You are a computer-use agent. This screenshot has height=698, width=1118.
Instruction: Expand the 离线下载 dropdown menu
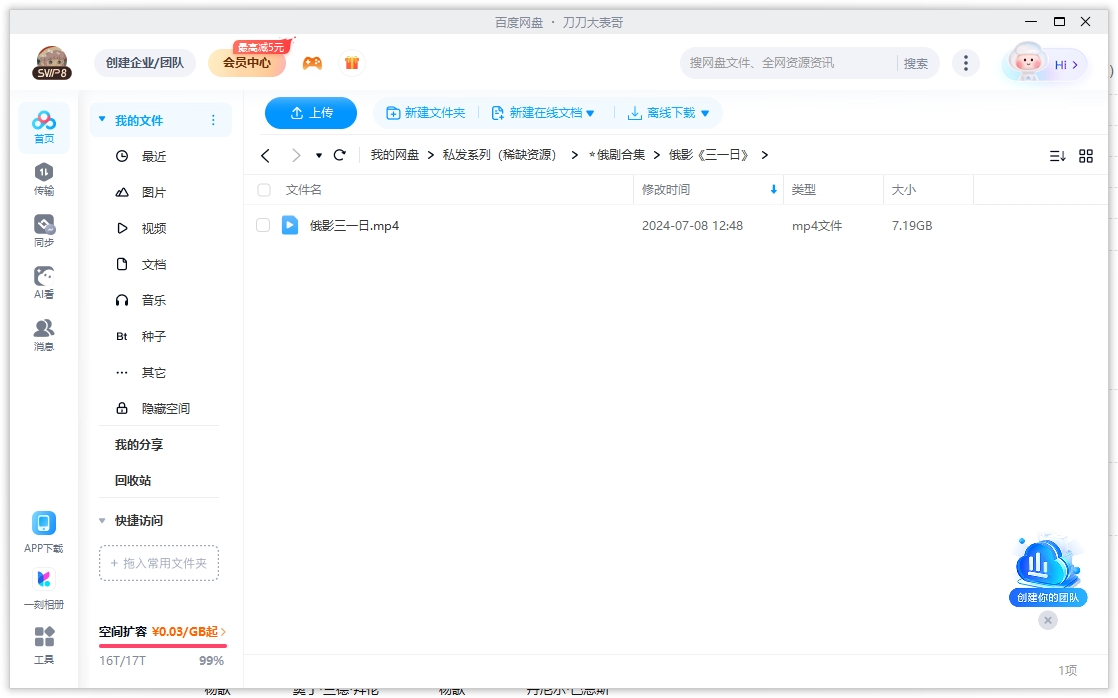tap(668, 112)
